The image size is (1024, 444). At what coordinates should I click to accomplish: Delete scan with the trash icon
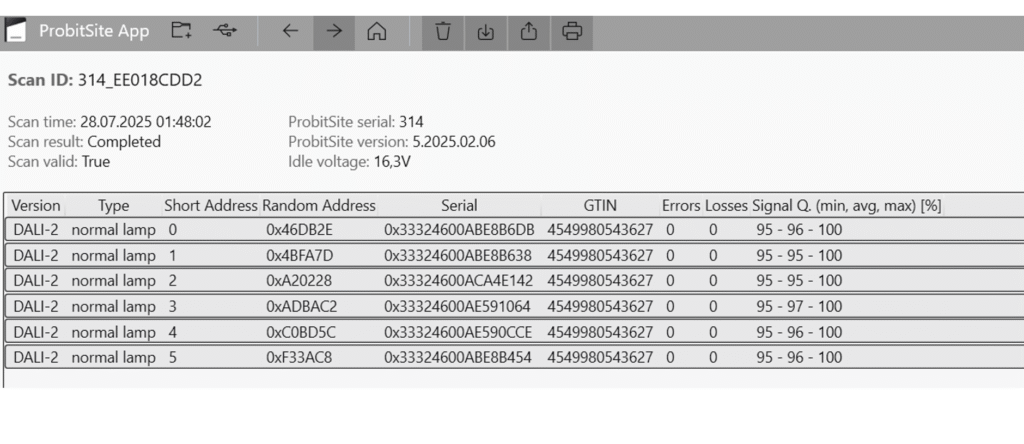tap(443, 31)
